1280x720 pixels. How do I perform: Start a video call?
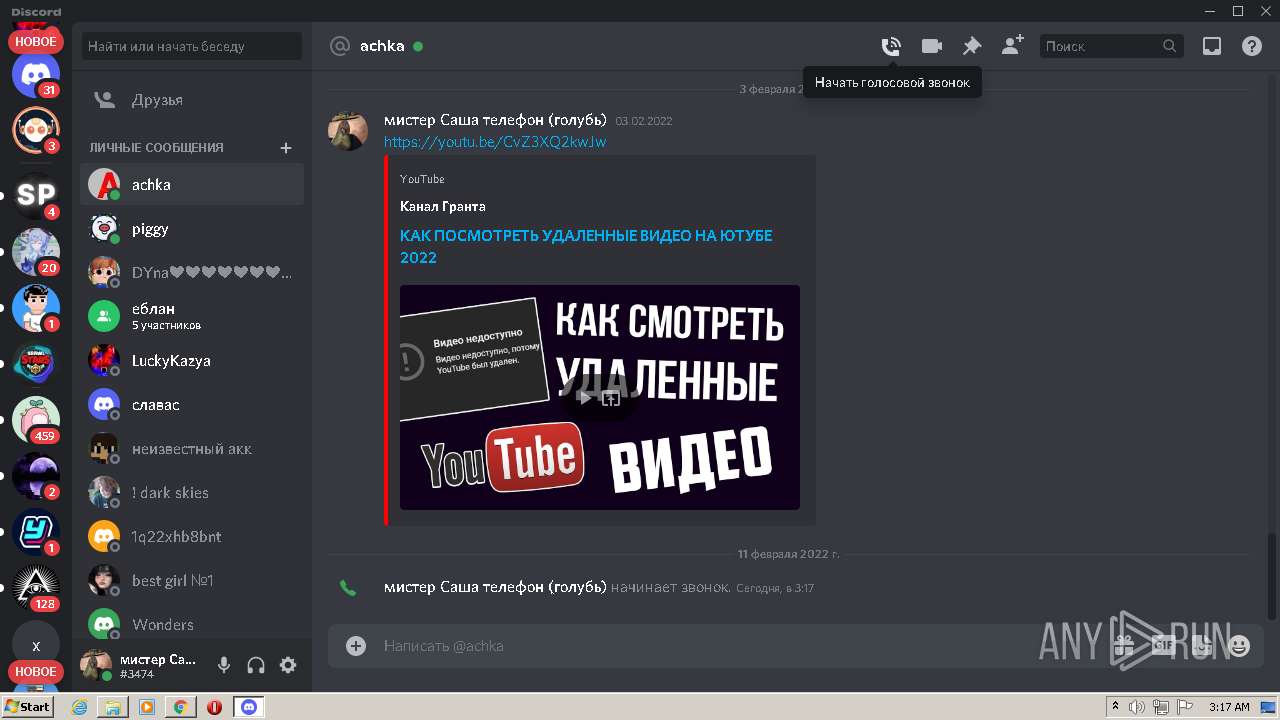tap(932, 46)
